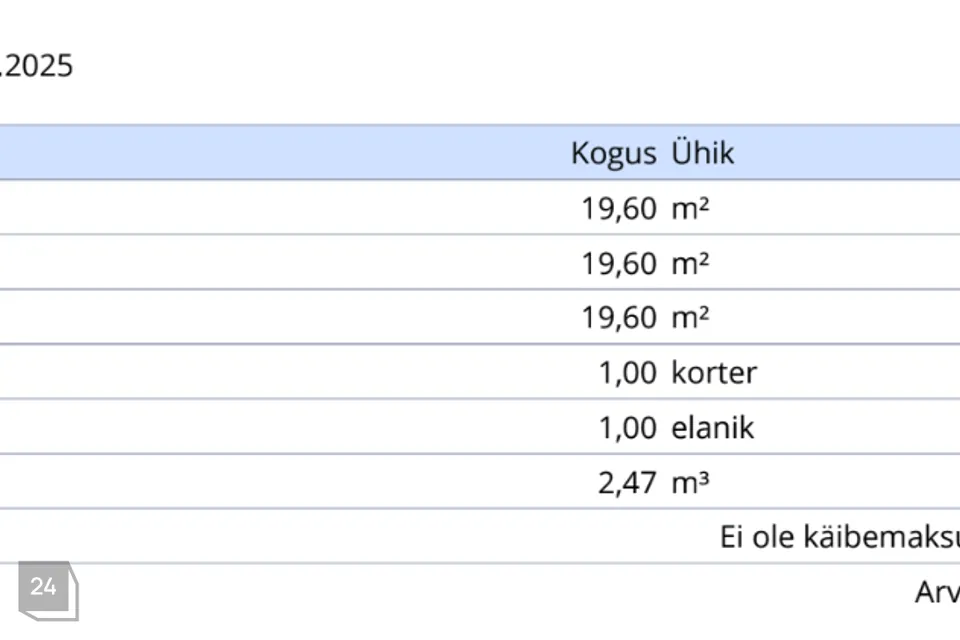Click the m² unit in first row
The width and height of the screenshot is (960, 640).
[690, 208]
